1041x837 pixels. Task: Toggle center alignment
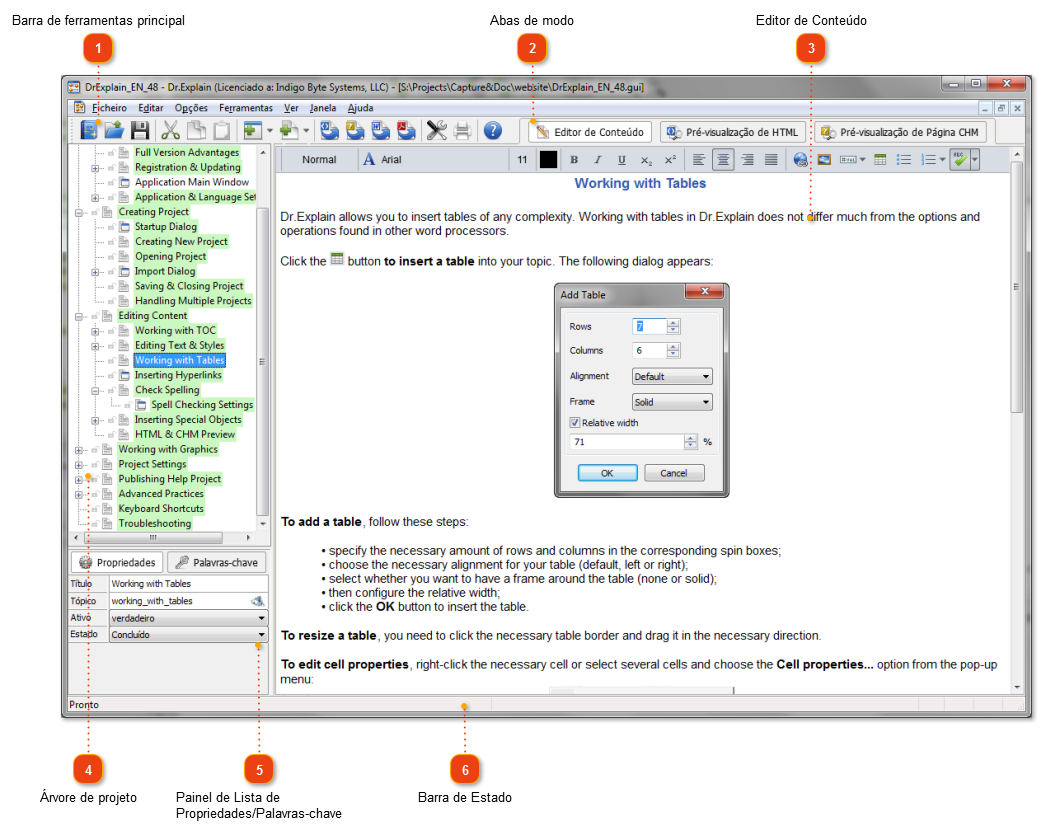click(x=723, y=160)
